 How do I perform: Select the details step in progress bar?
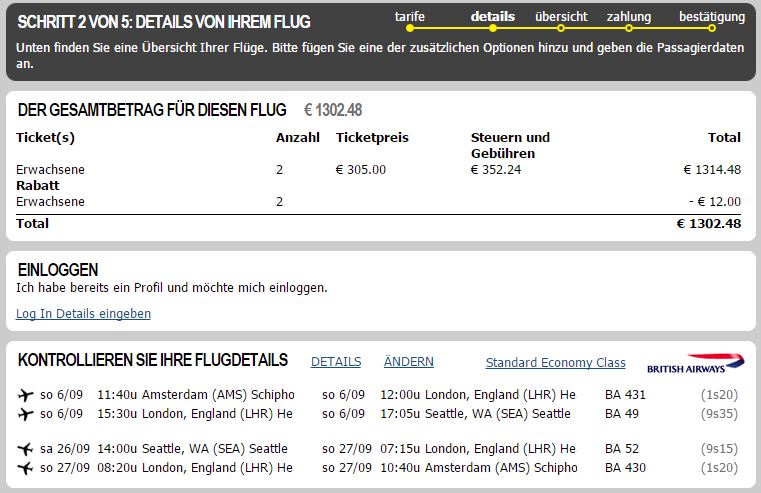point(492,17)
